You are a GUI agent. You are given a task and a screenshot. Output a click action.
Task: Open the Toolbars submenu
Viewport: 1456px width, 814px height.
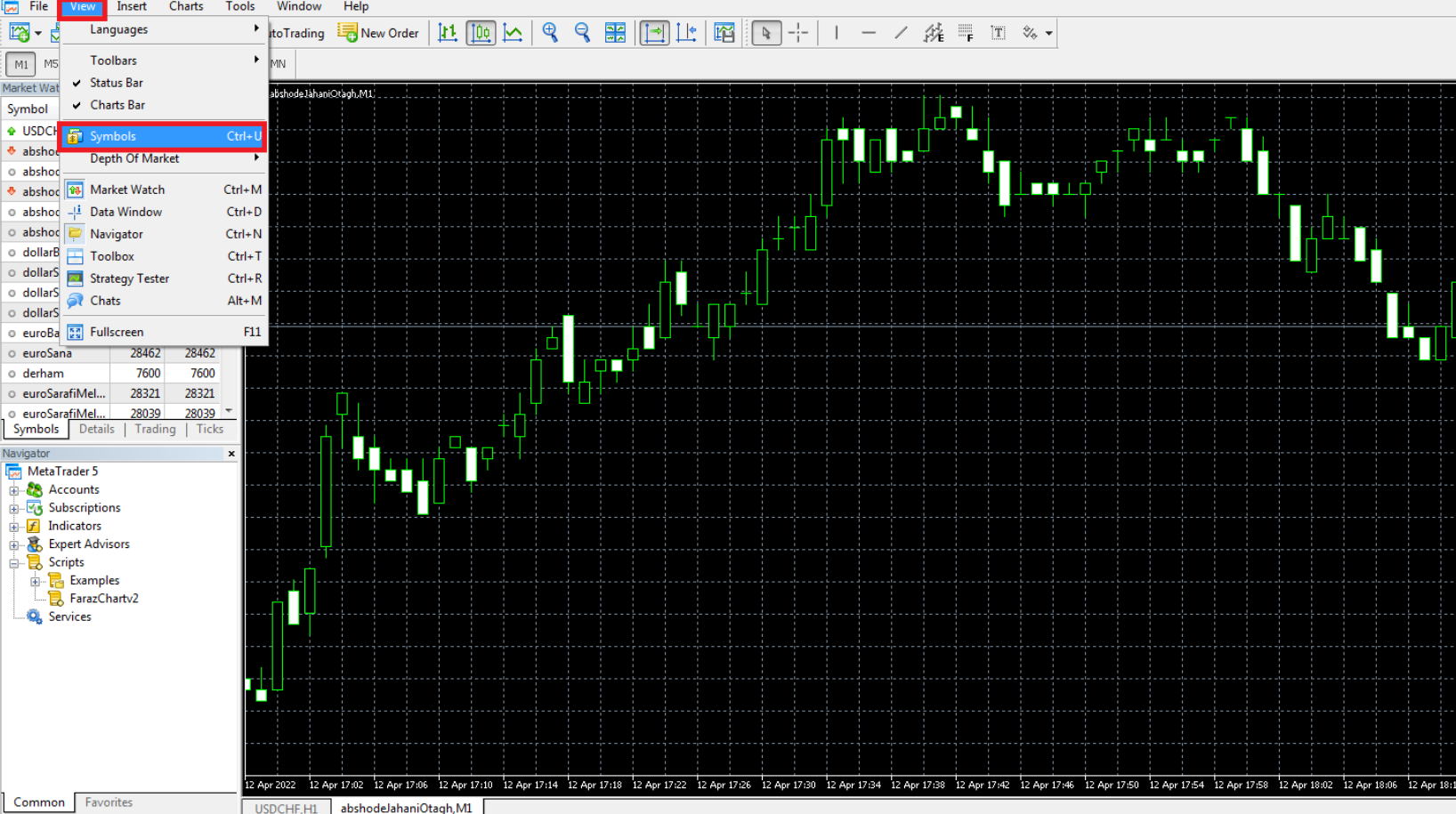click(165, 60)
